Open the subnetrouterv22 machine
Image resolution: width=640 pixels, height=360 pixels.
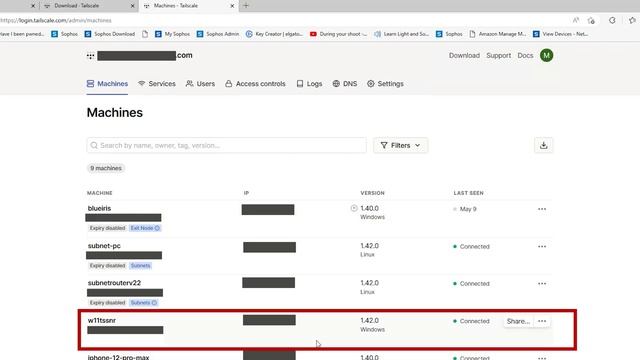(114, 283)
